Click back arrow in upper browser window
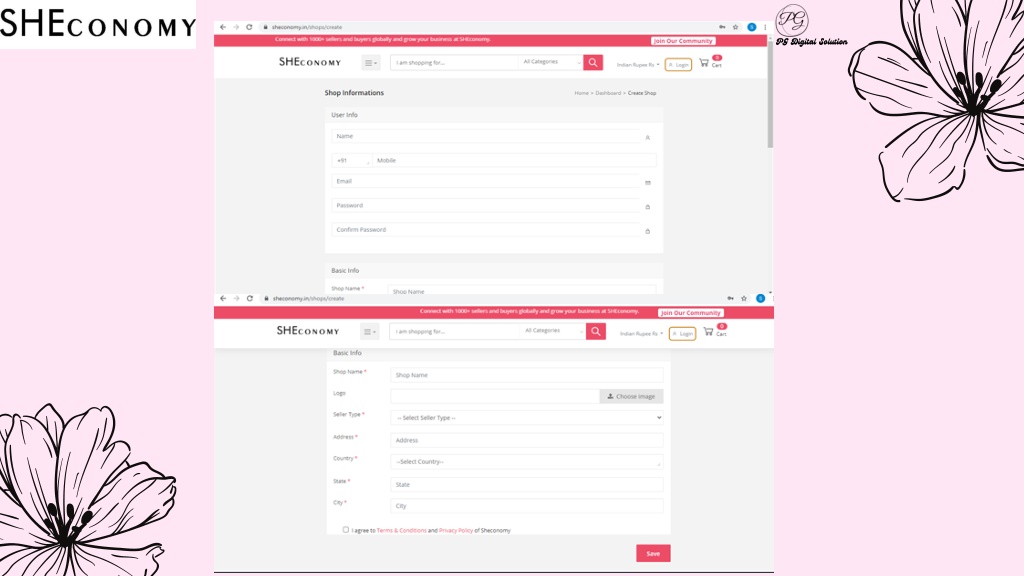This screenshot has width=1024, height=576. 223,27
